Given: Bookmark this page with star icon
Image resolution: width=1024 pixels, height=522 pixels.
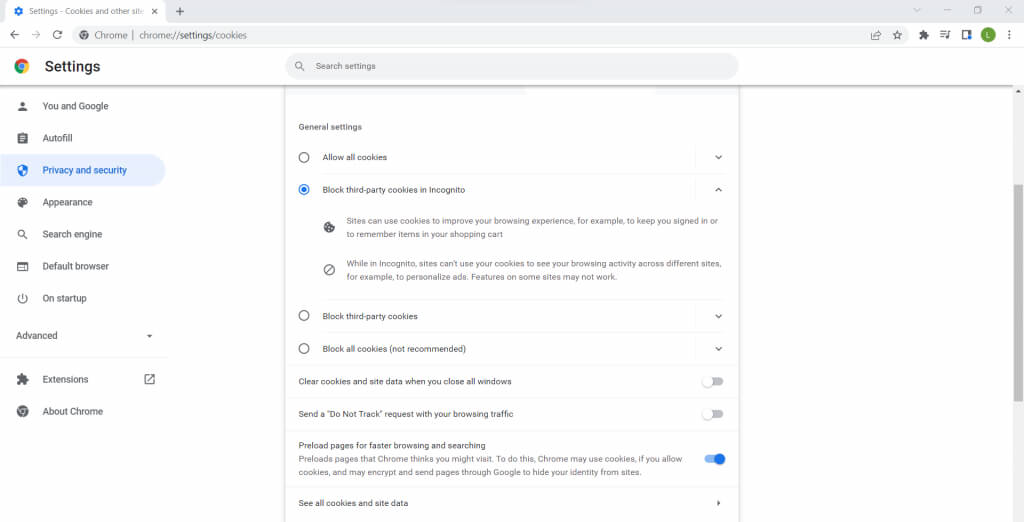Looking at the screenshot, I should click(897, 35).
